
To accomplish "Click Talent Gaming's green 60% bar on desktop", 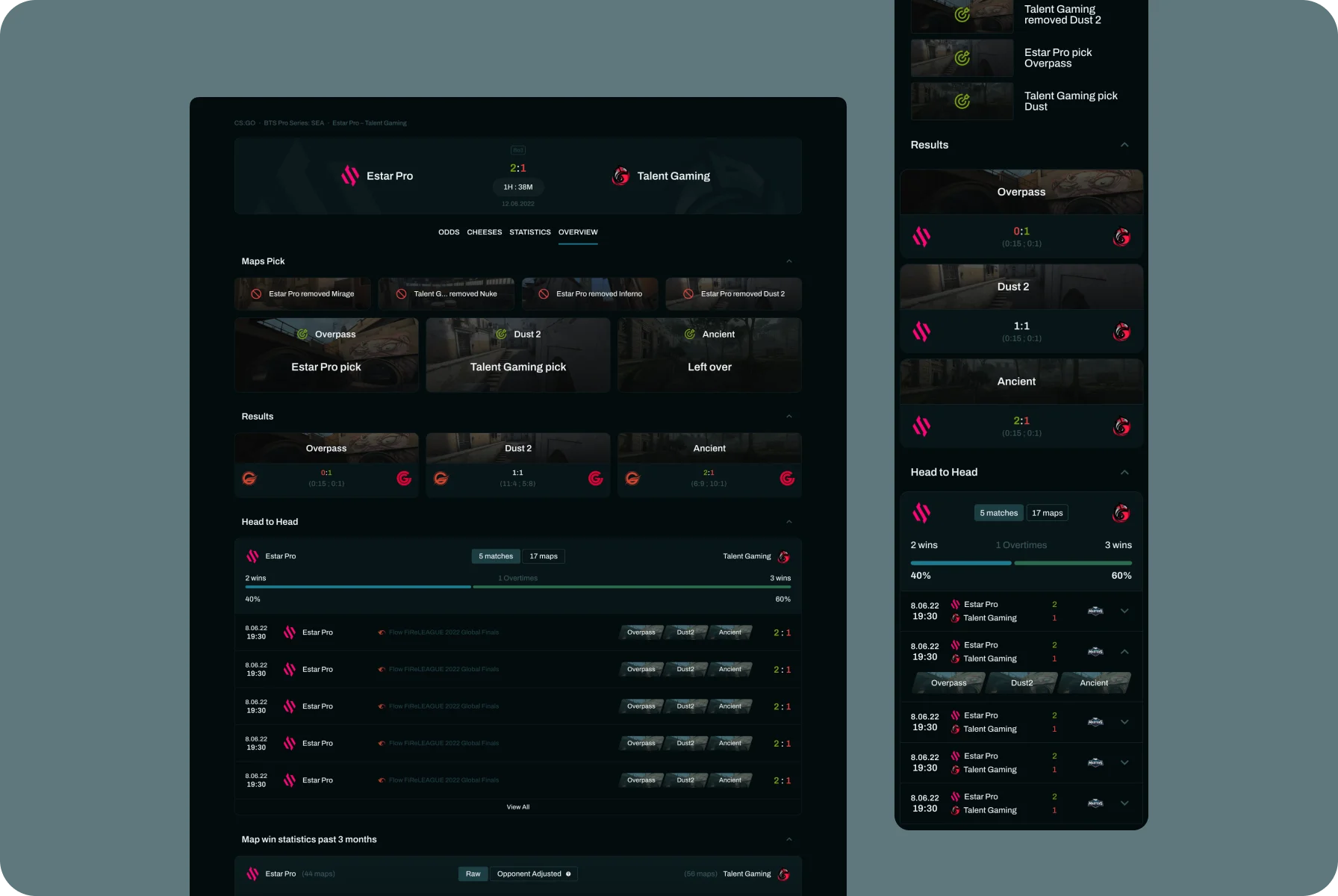I will point(632,587).
